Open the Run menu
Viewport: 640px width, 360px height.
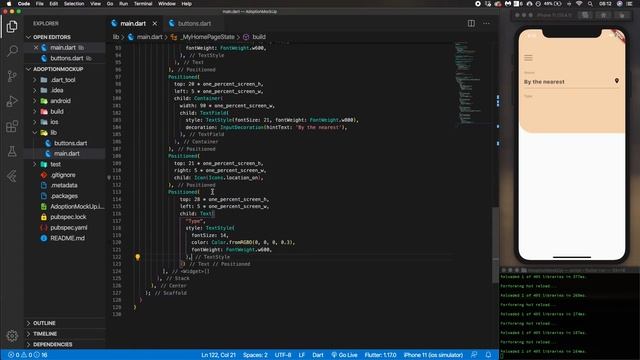[123, 4]
